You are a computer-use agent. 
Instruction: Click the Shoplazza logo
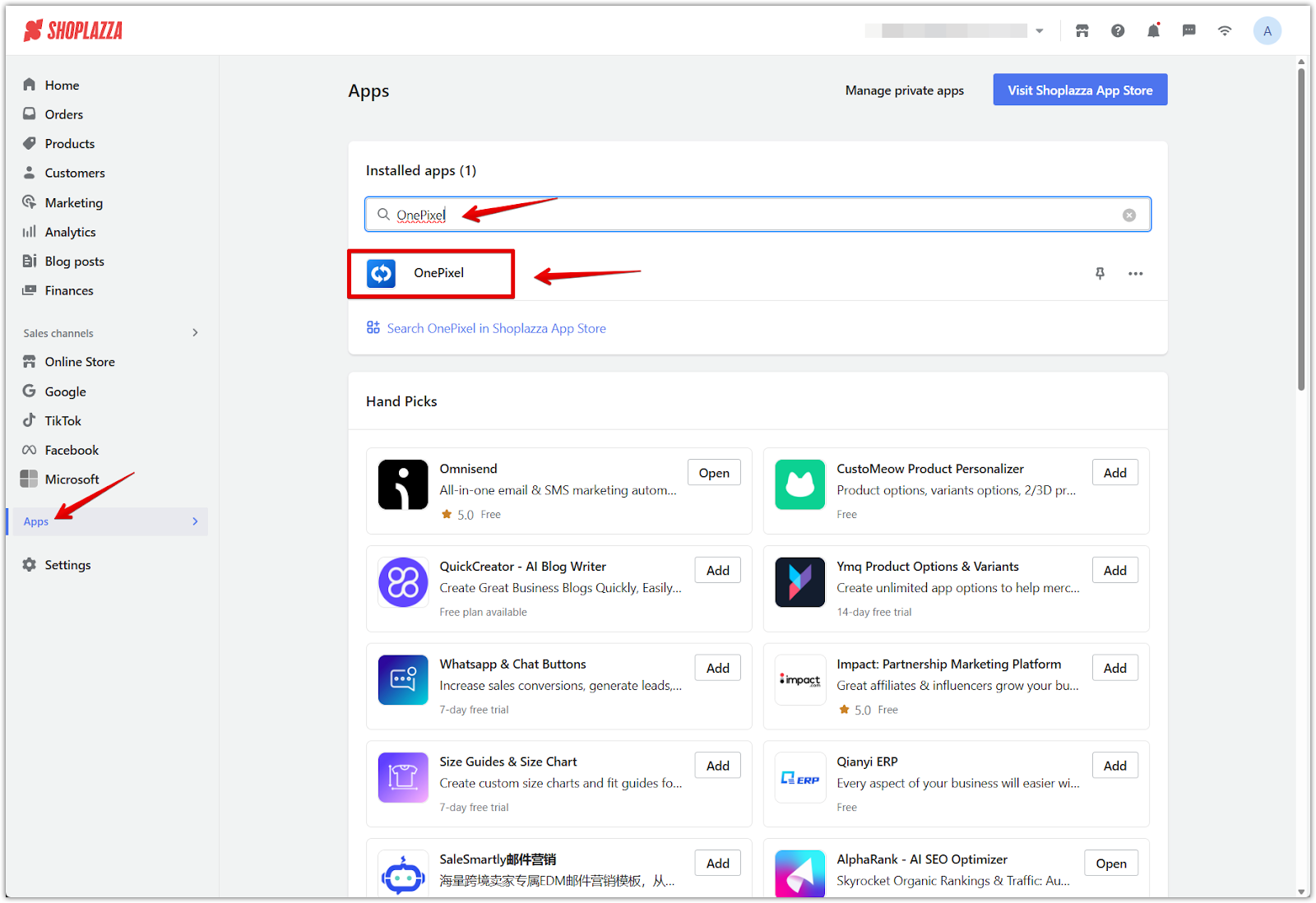pos(73,30)
